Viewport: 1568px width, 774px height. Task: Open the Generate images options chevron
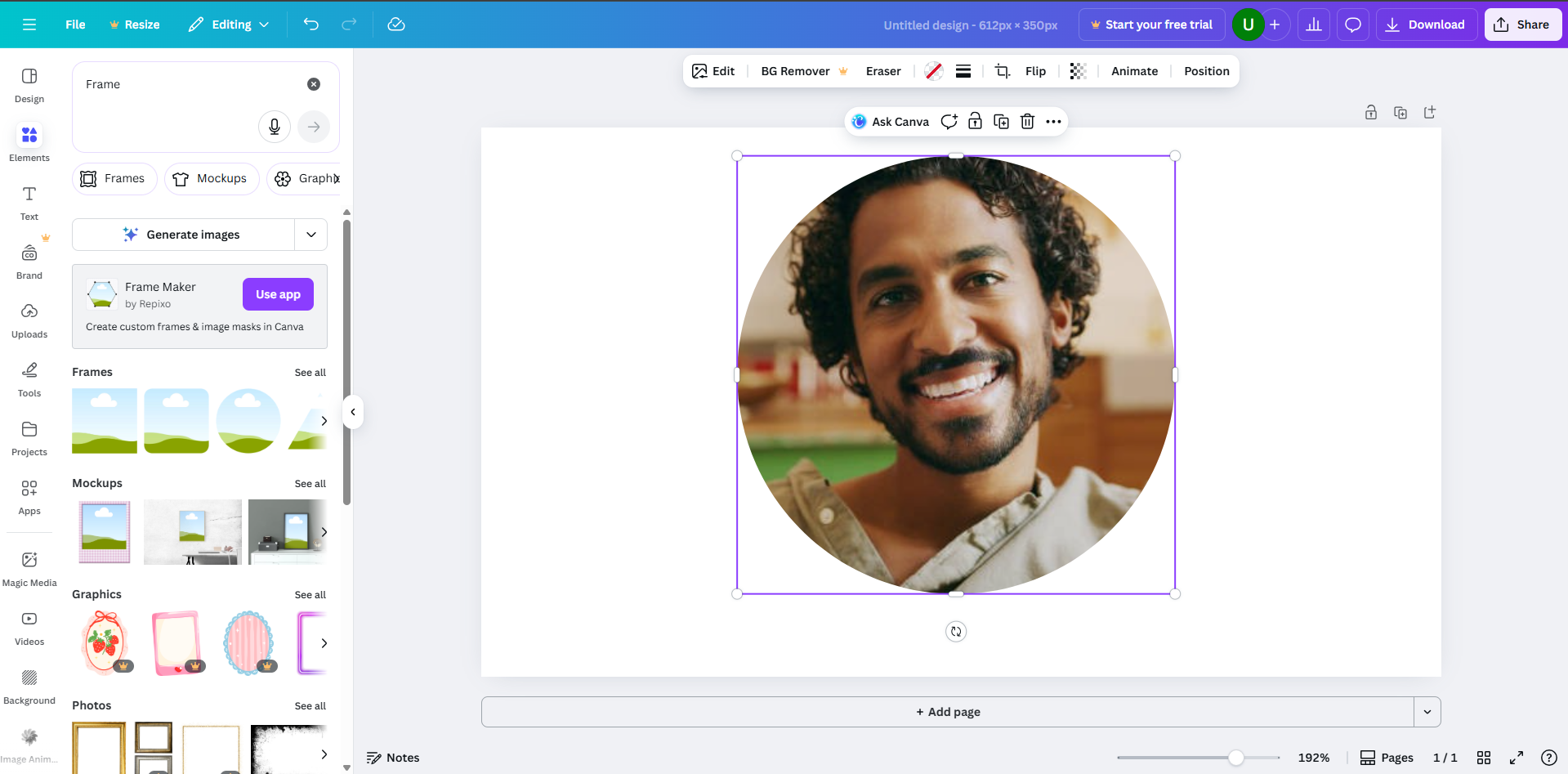click(x=310, y=235)
